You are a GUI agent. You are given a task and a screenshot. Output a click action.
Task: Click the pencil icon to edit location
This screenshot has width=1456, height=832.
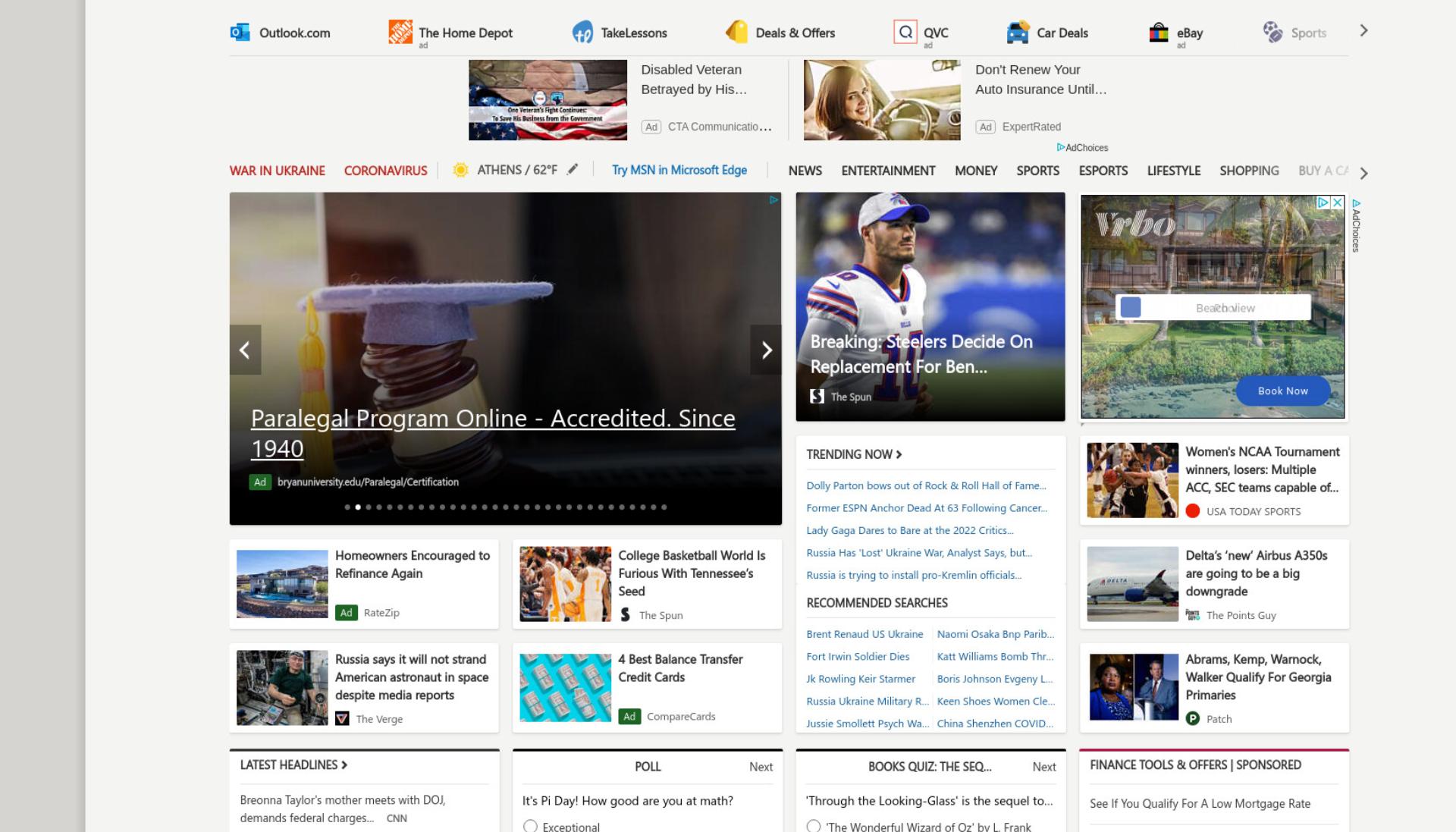(573, 169)
